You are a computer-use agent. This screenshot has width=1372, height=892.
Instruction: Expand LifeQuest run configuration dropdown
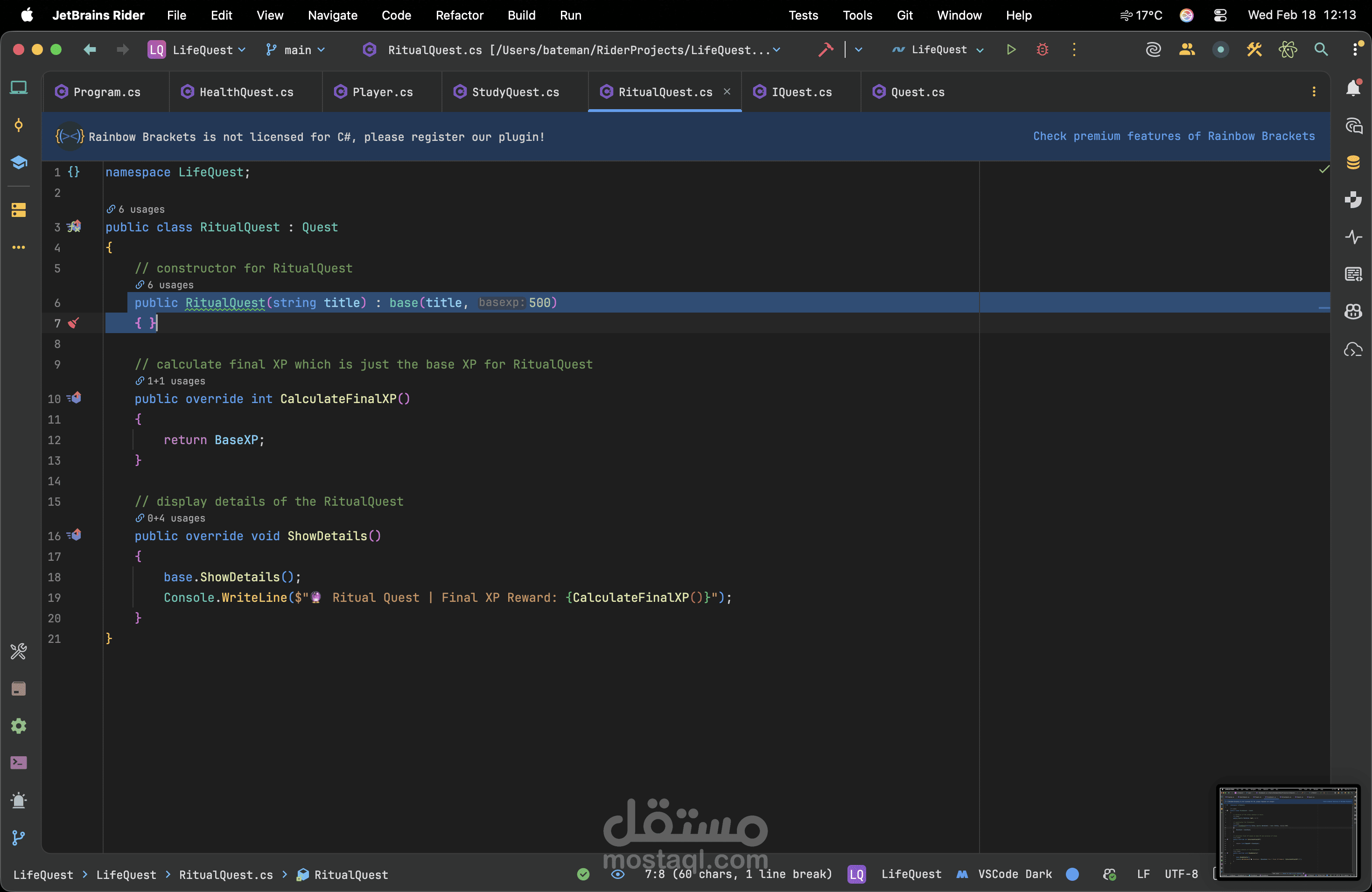pos(939,49)
